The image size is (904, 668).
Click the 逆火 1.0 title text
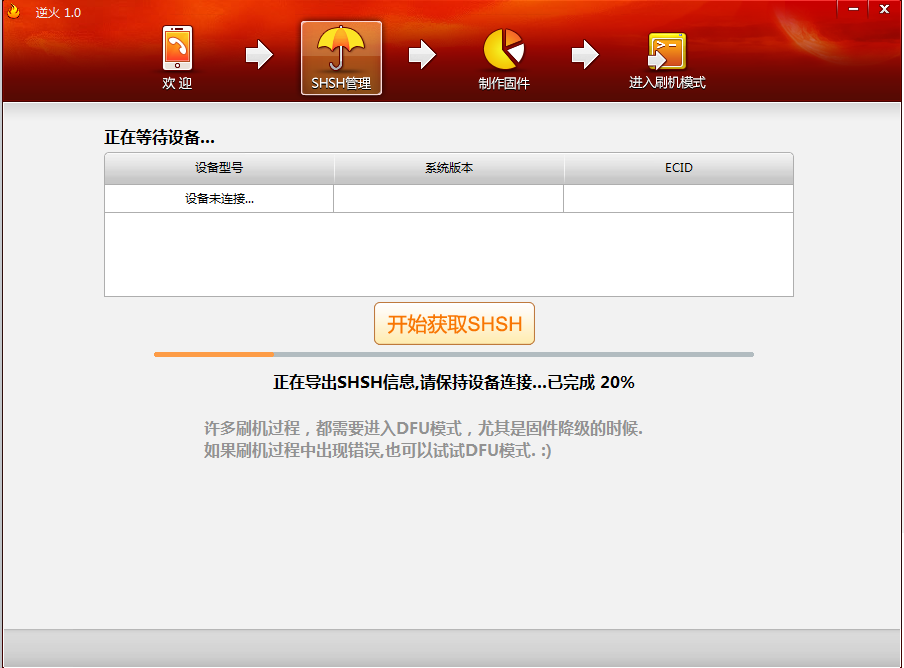tap(58, 12)
